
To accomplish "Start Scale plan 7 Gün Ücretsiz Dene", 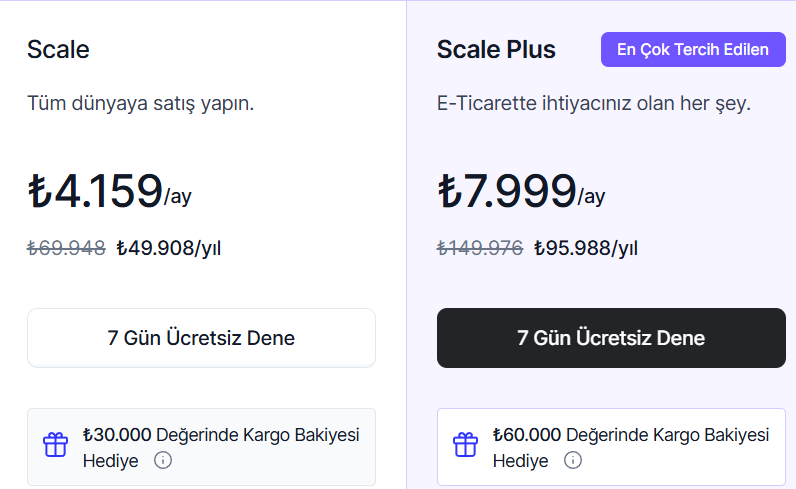I will tap(202, 338).
